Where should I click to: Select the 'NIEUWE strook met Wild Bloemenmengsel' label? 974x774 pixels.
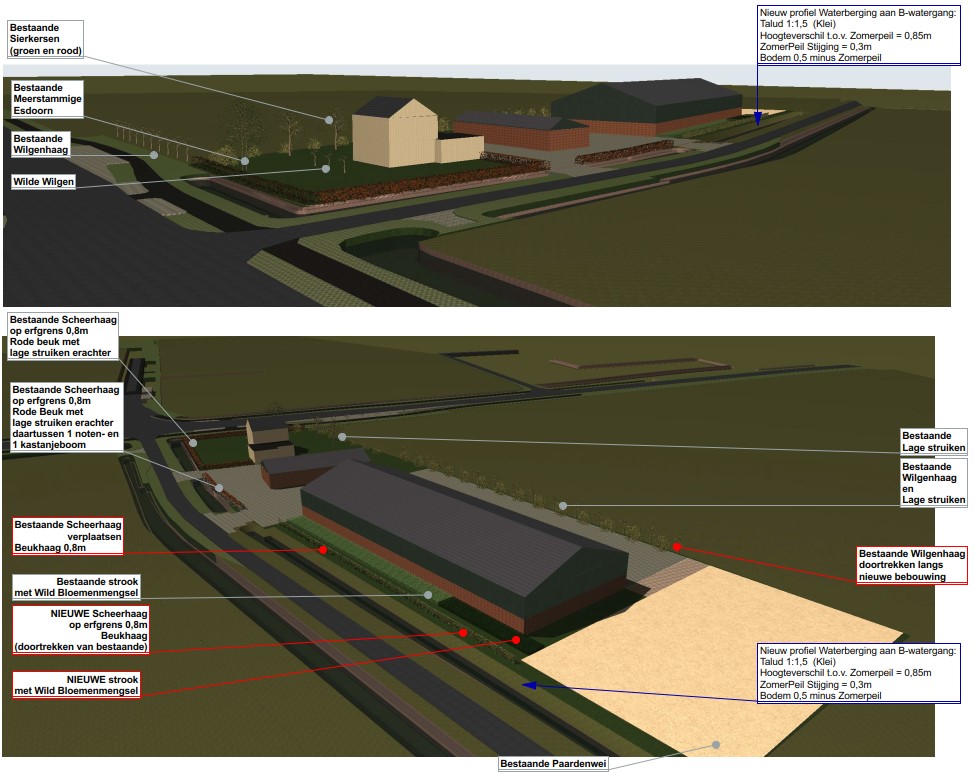click(x=76, y=685)
